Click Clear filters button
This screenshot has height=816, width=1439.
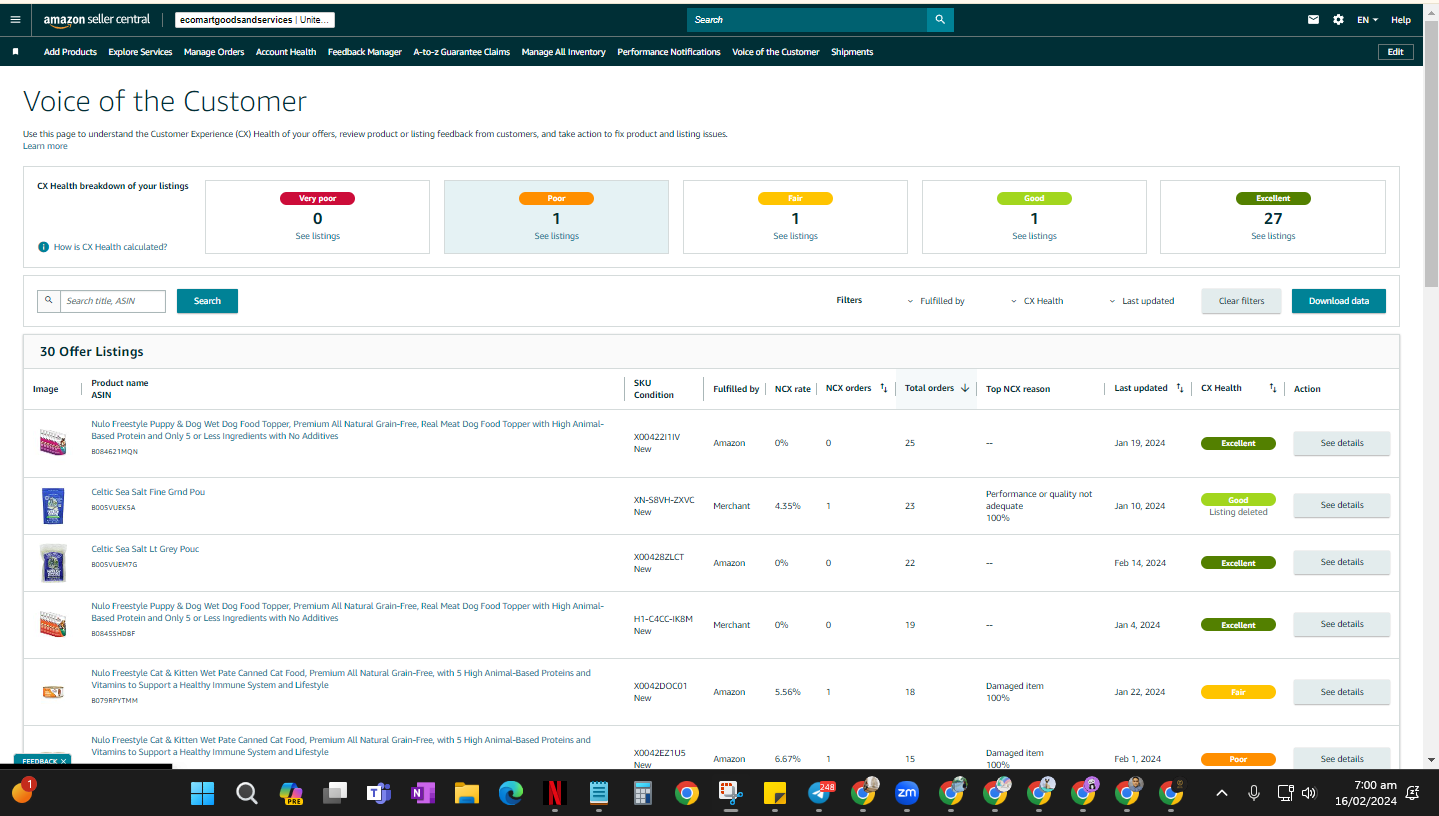coord(1241,301)
